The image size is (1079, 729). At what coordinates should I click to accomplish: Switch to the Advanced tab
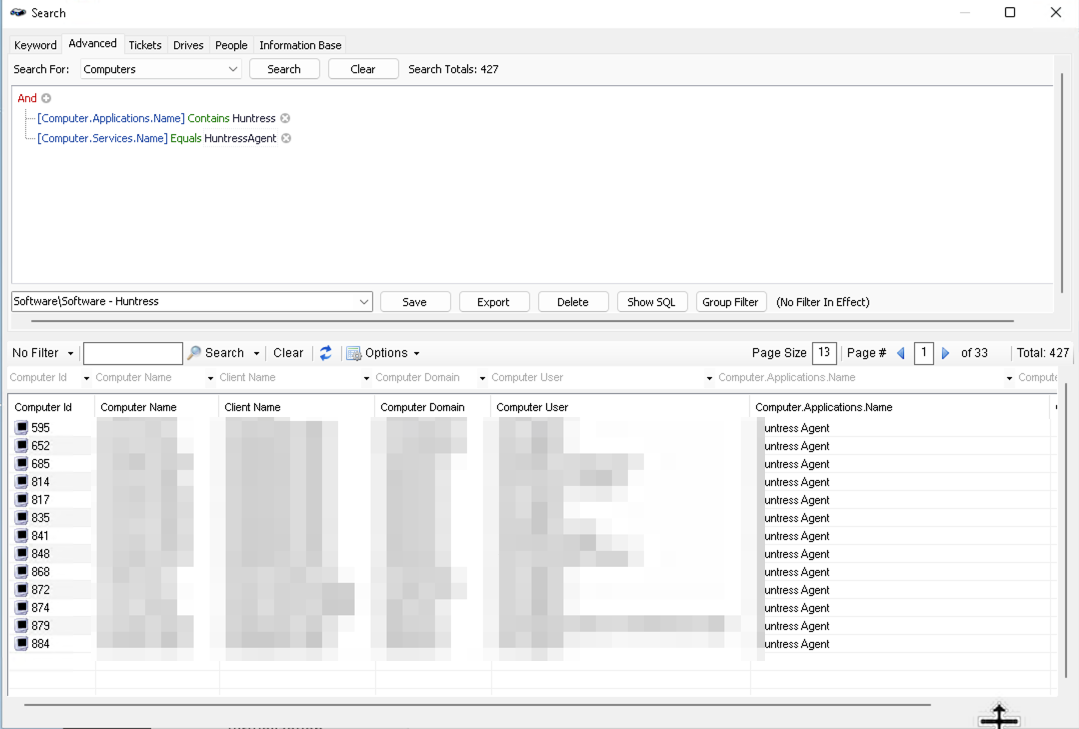(92, 43)
